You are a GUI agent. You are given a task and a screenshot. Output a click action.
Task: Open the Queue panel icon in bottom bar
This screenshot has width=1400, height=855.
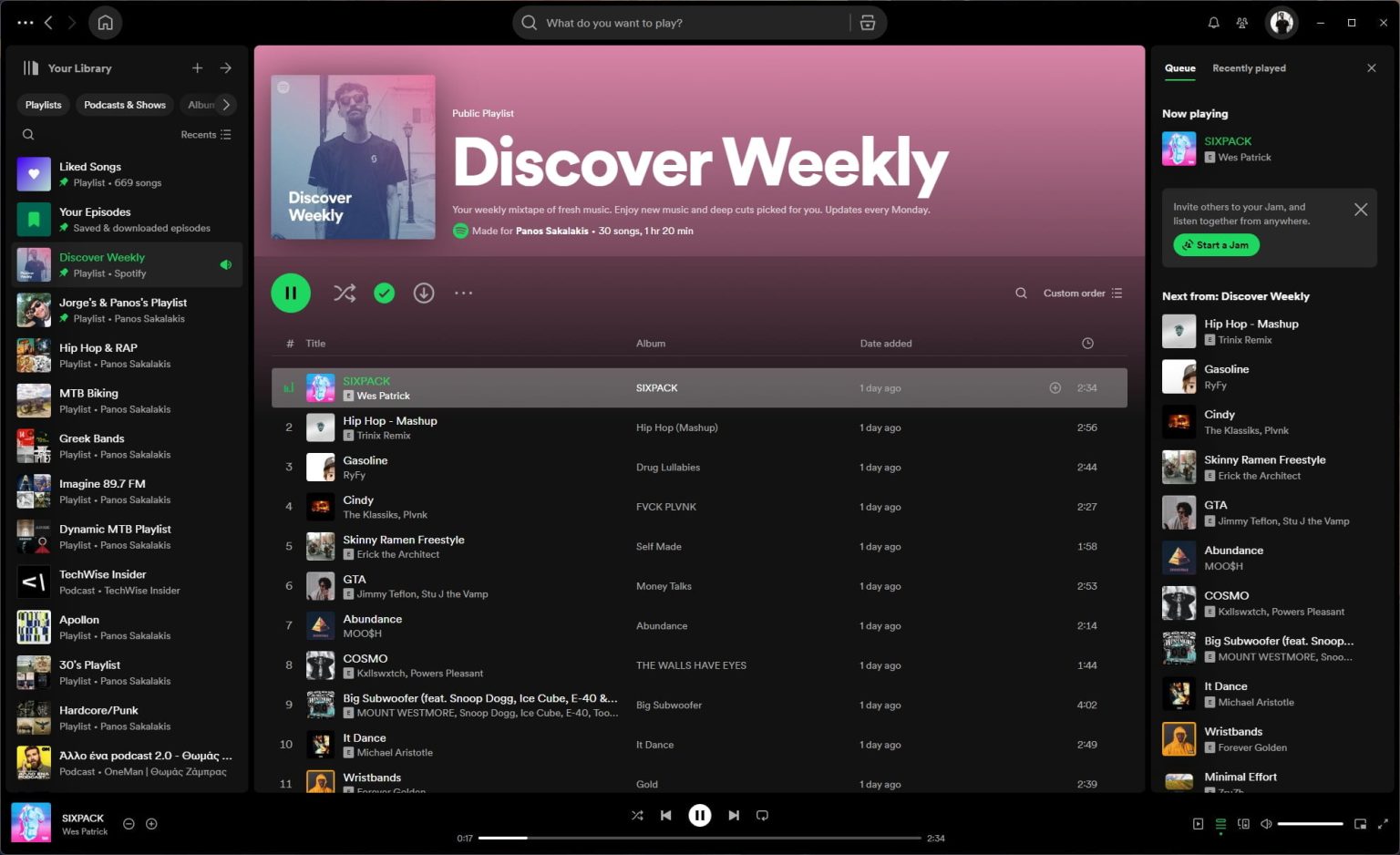[x=1220, y=823]
